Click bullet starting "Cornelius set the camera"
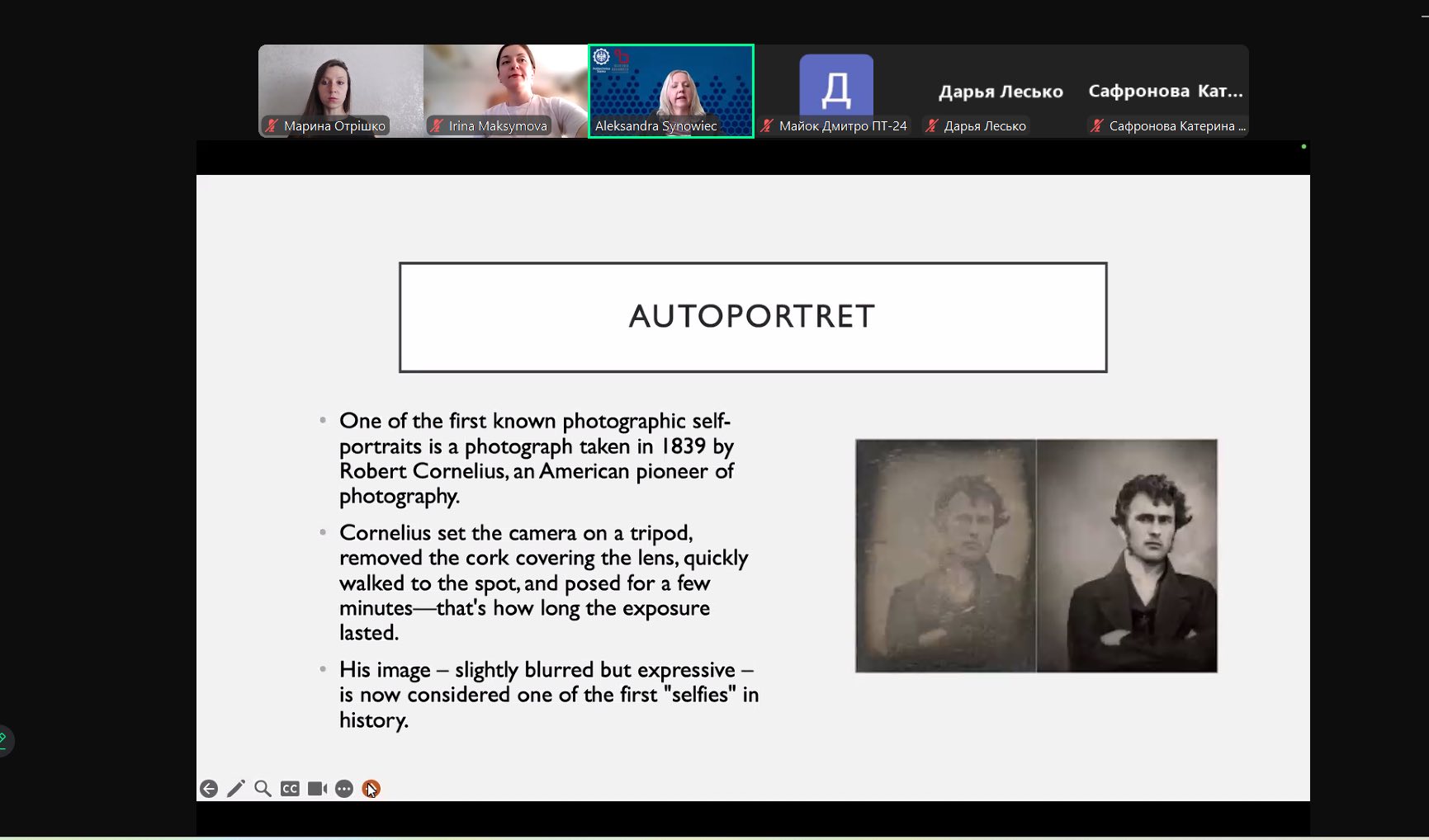This screenshot has height=840, width=1429. coord(544,583)
